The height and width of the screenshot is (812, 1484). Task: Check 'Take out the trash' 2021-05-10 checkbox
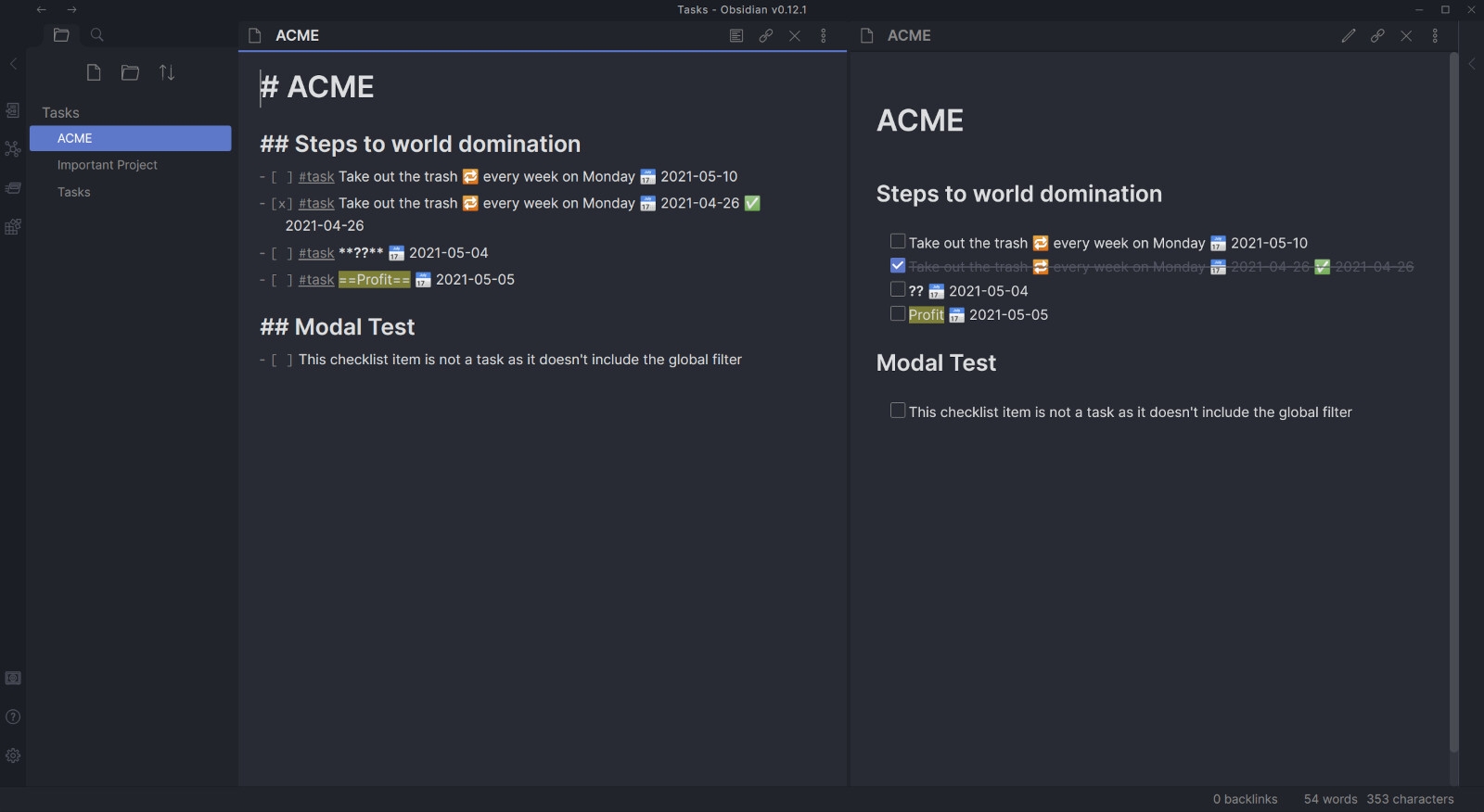[x=898, y=241]
